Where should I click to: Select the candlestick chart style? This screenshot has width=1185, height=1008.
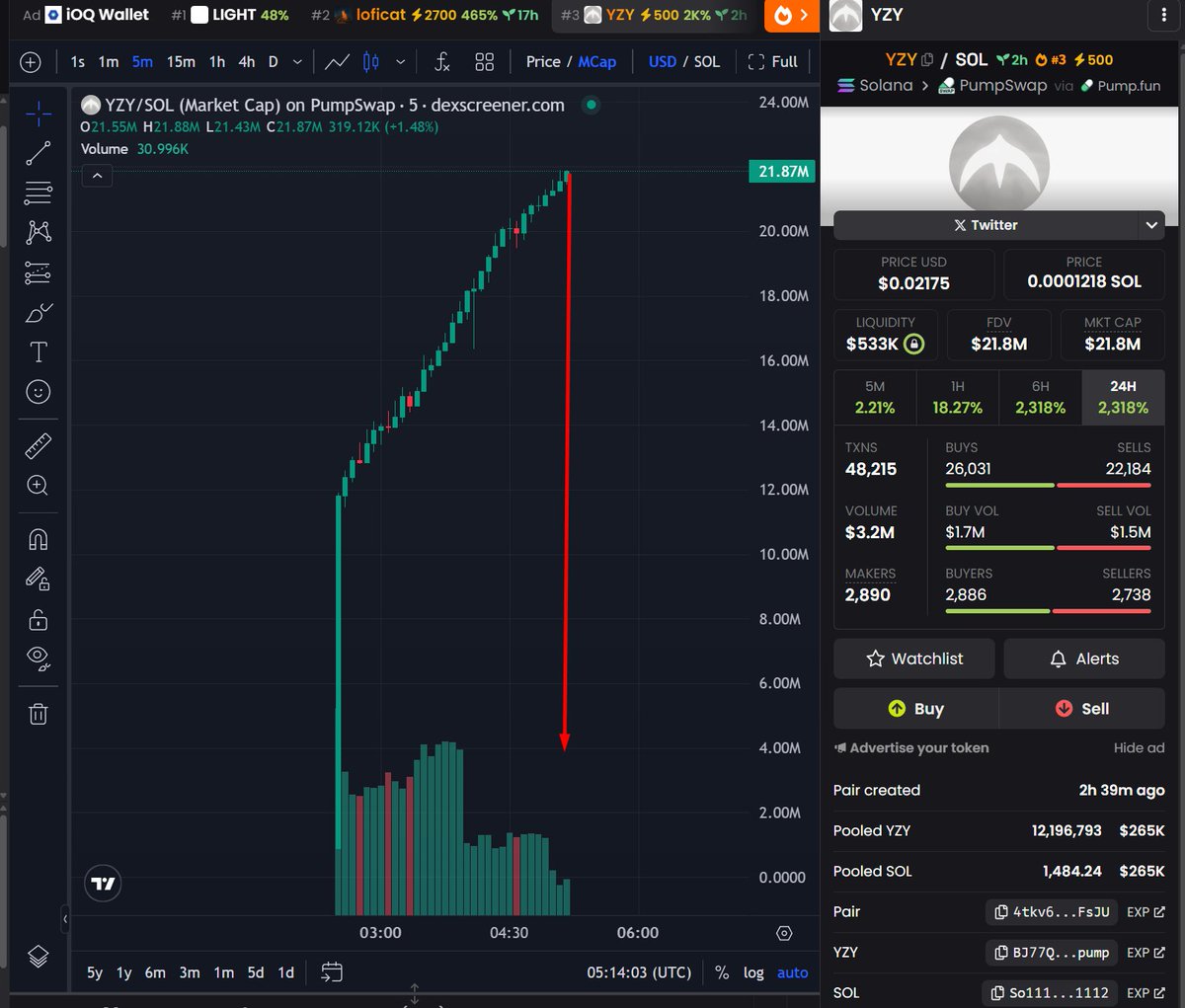(371, 62)
